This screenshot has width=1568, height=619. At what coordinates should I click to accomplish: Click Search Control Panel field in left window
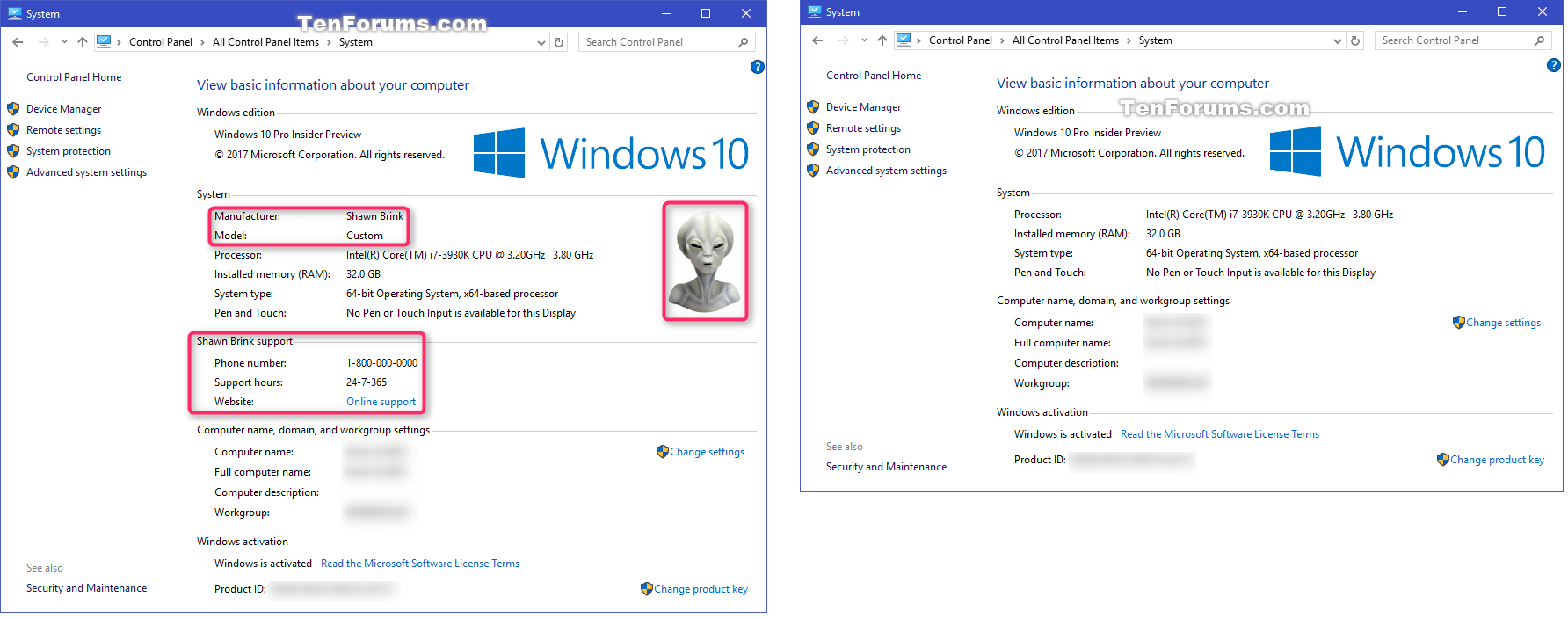point(666,42)
